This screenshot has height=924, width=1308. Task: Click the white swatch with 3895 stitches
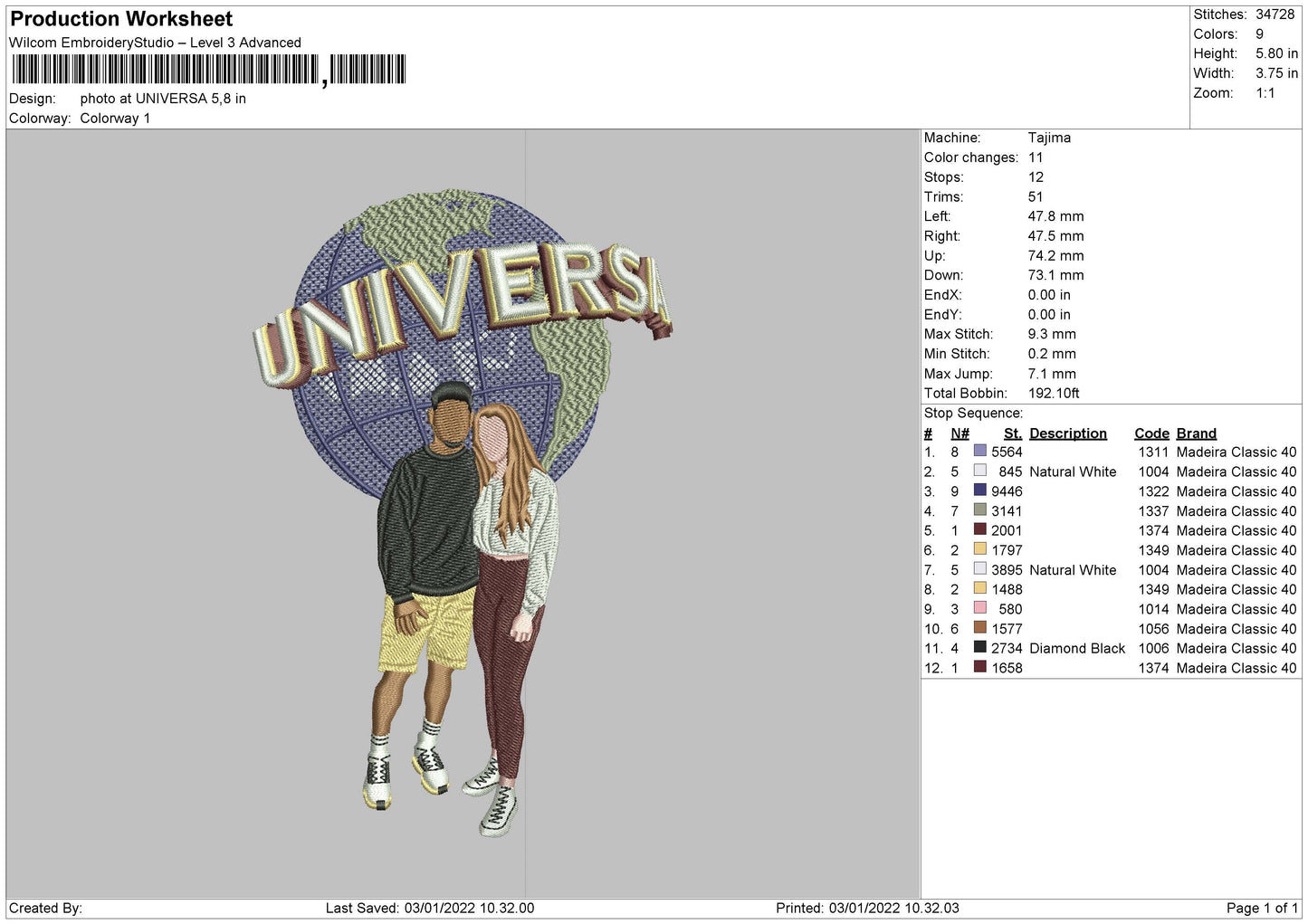979,569
